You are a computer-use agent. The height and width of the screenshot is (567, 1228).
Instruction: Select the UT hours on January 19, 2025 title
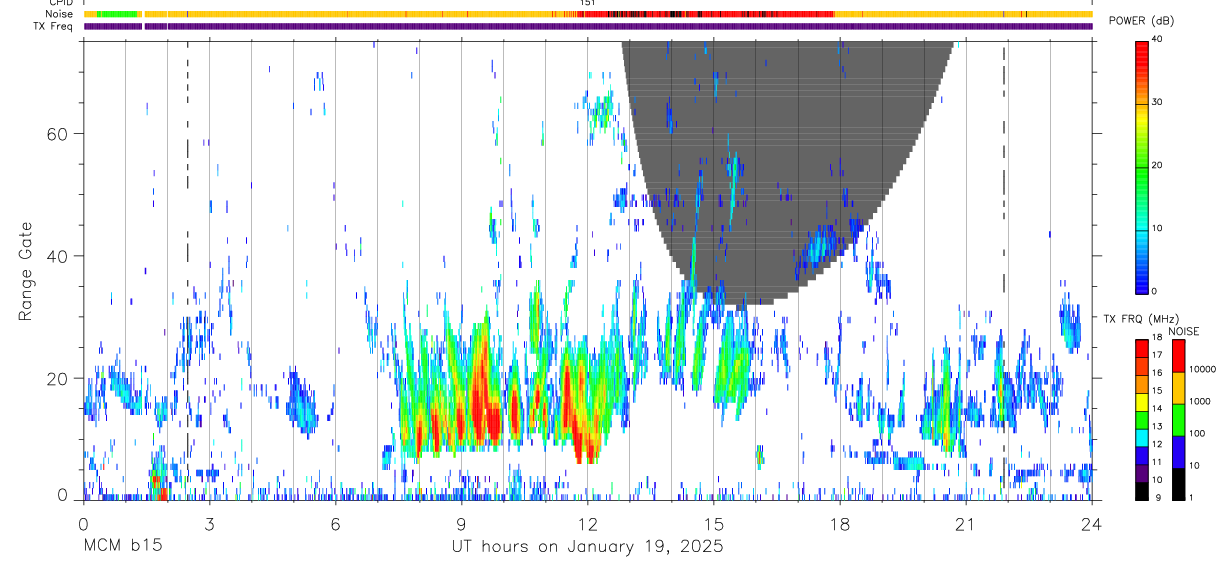(x=587, y=547)
